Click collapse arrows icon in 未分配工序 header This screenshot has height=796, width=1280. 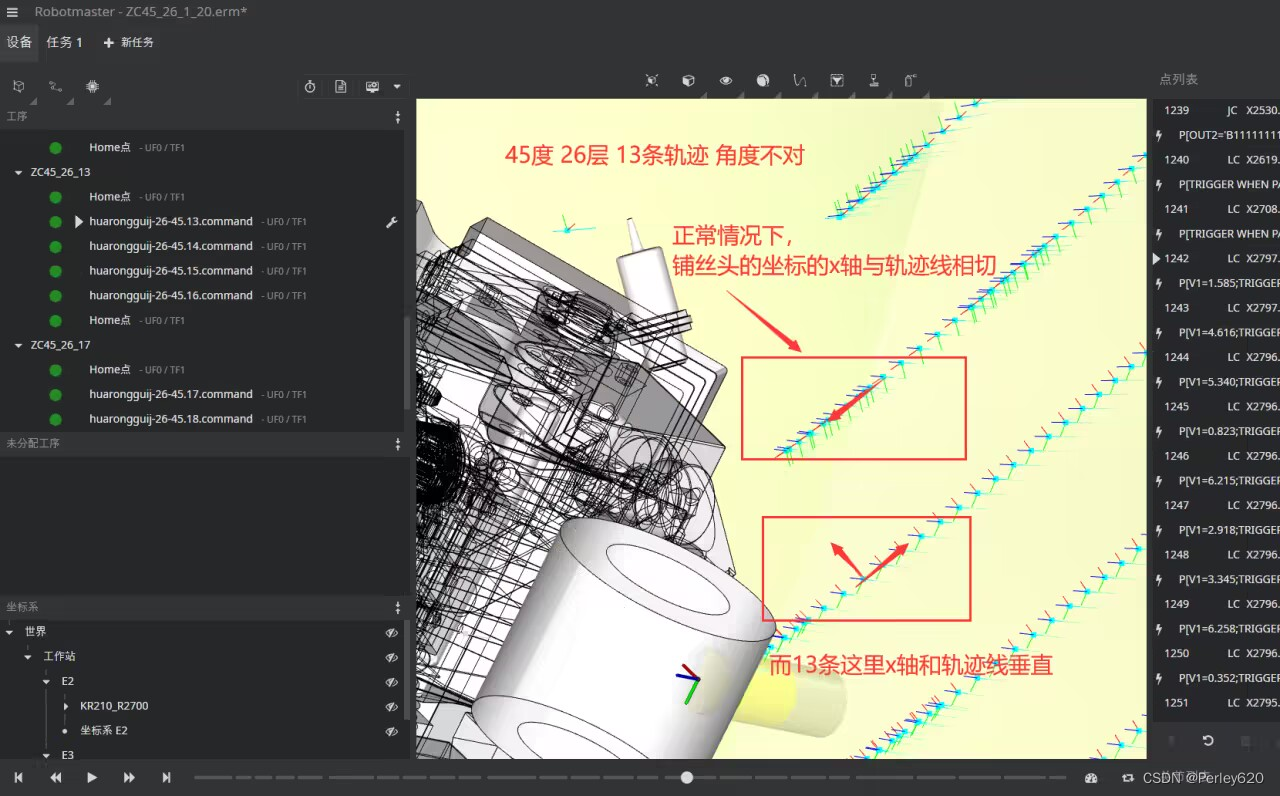point(398,444)
